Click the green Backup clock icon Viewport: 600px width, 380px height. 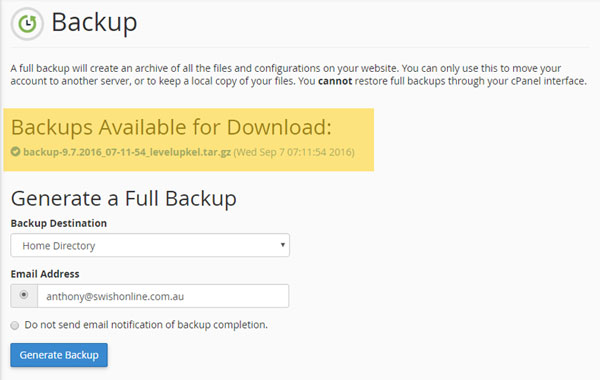(x=27, y=24)
